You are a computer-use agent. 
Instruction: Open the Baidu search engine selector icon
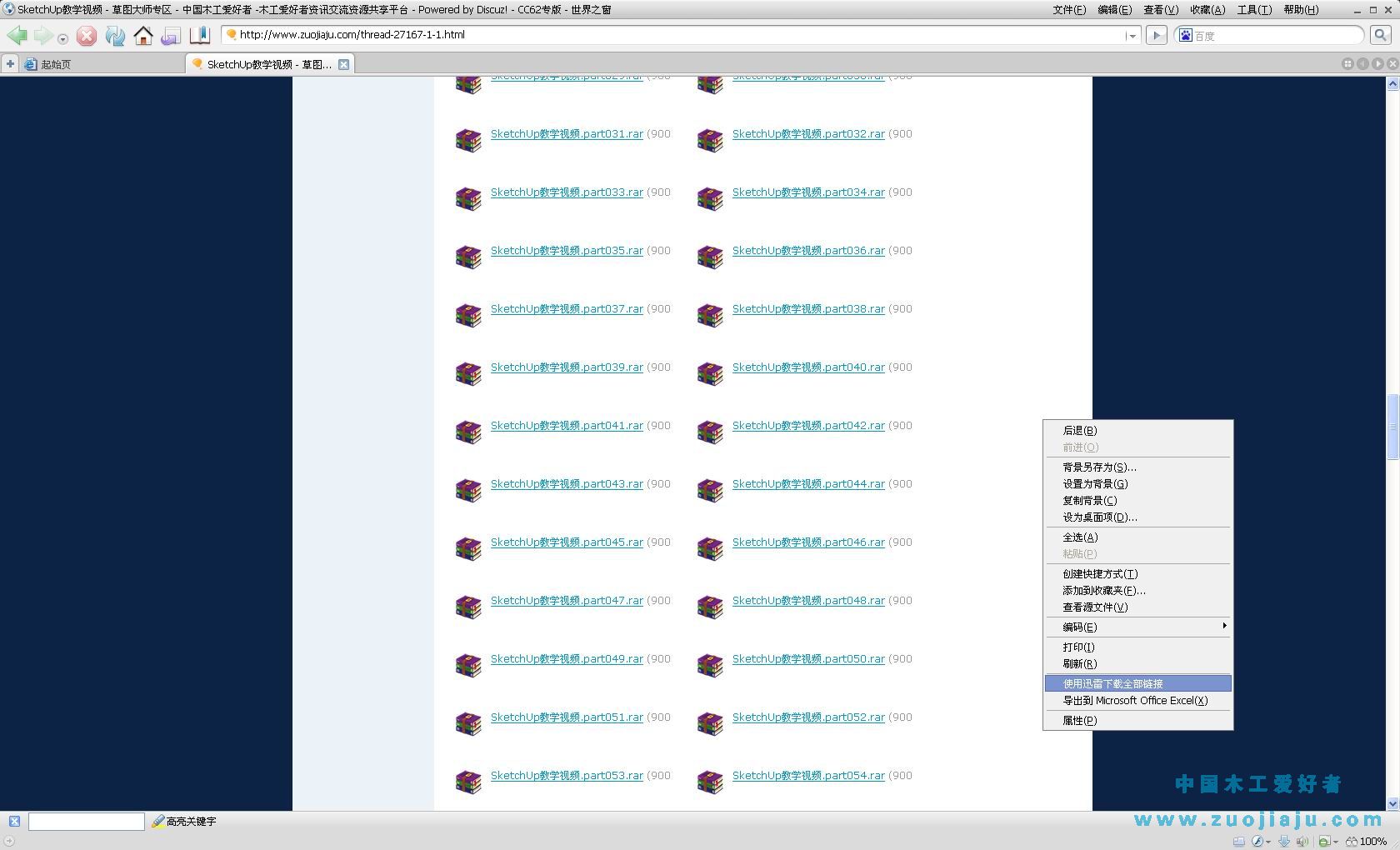click(1185, 35)
